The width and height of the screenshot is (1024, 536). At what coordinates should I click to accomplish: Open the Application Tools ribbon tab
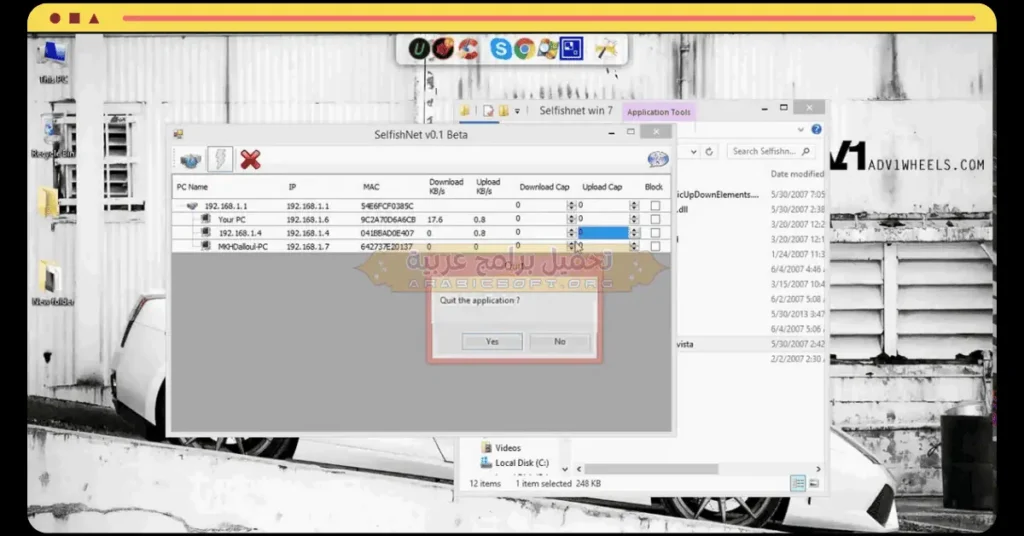(x=658, y=112)
